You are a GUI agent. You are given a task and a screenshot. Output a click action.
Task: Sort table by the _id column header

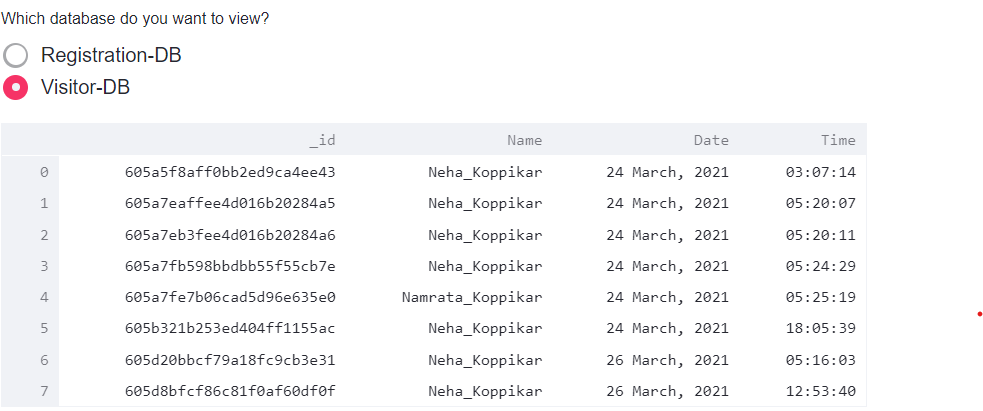(322, 140)
